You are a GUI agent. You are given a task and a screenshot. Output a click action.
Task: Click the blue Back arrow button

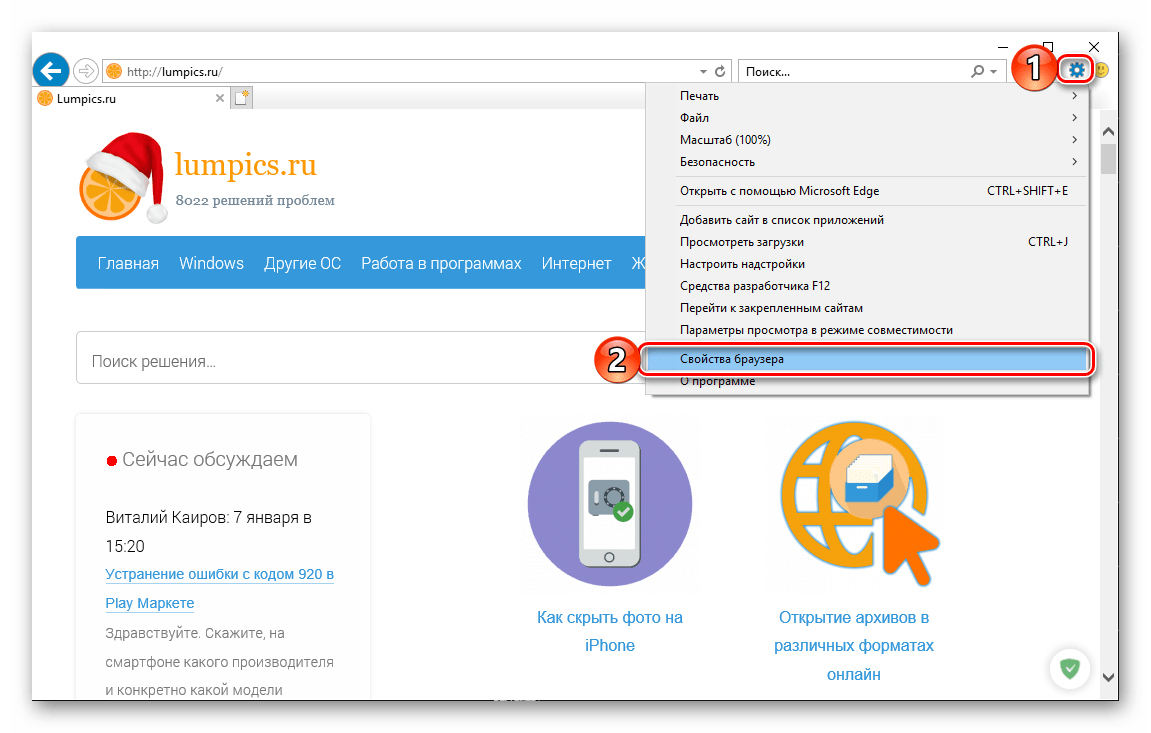click(x=51, y=71)
